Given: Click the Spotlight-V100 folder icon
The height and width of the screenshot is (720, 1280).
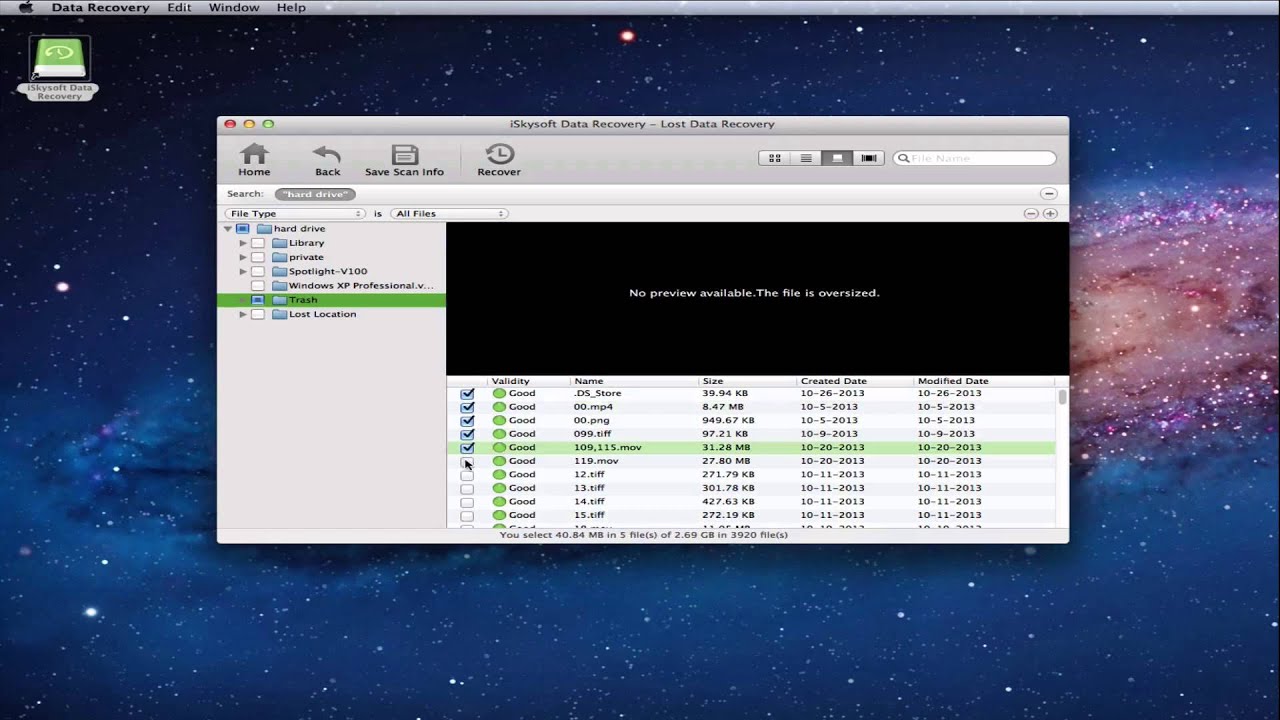Looking at the screenshot, I should [279, 271].
